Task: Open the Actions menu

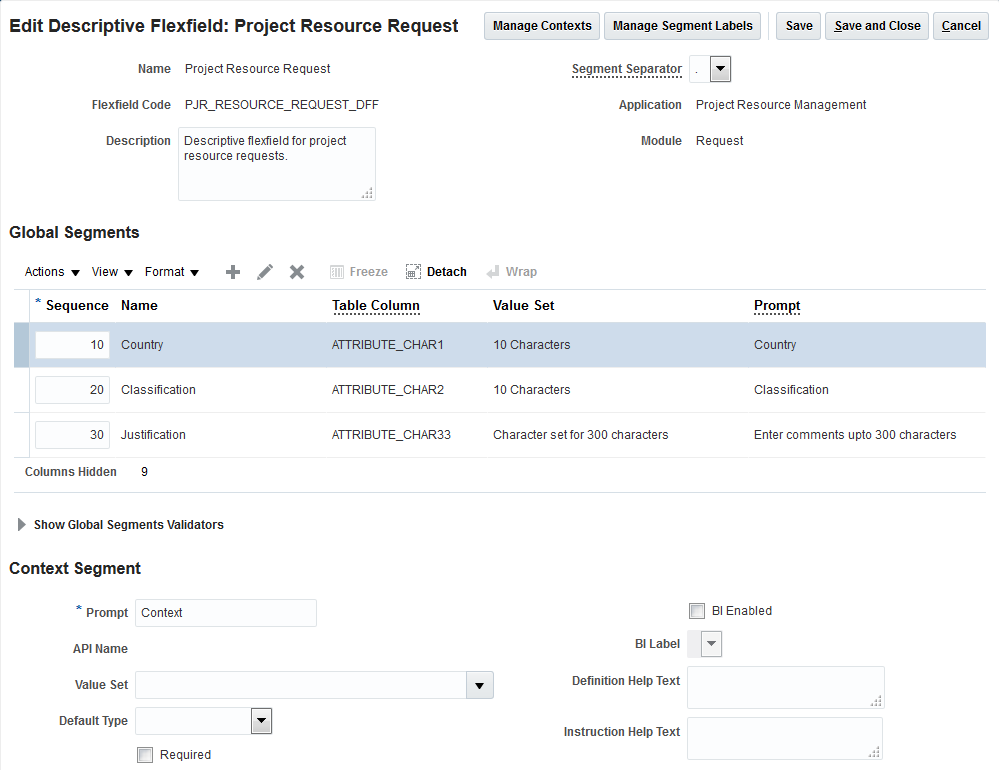Action: pos(52,272)
